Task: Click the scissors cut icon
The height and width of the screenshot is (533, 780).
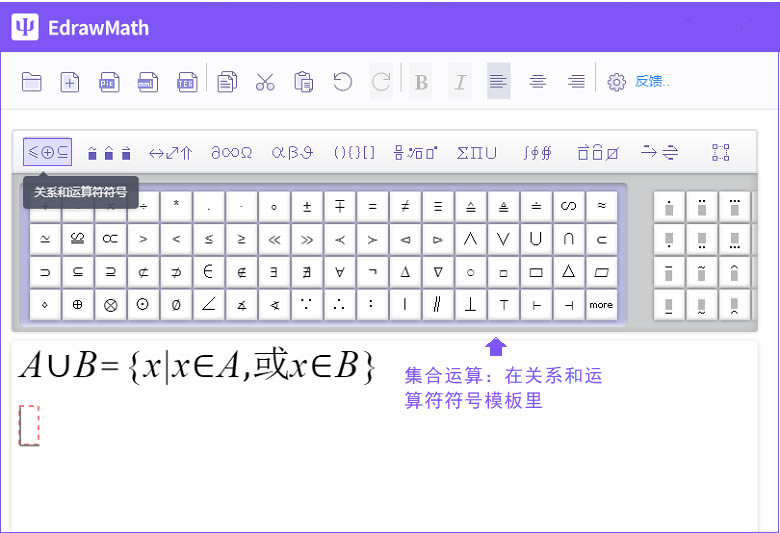Action: coord(265,82)
